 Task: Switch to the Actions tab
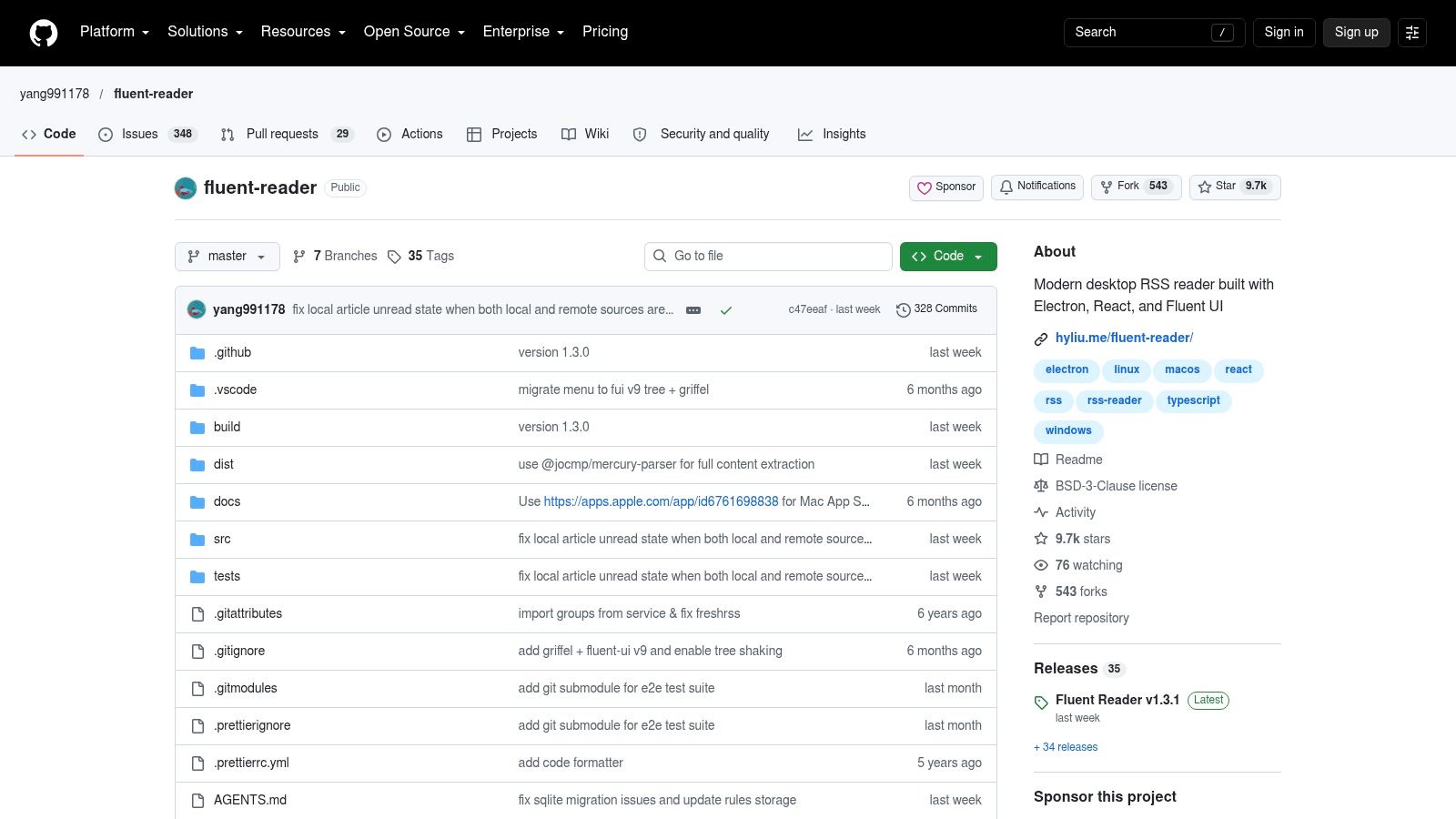click(x=409, y=134)
